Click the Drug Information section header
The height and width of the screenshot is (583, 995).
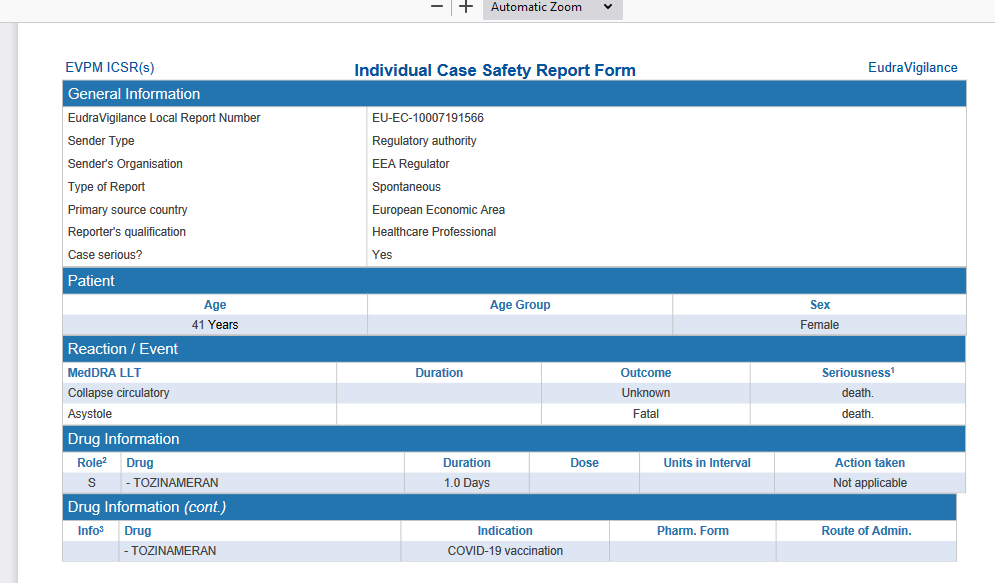124,439
